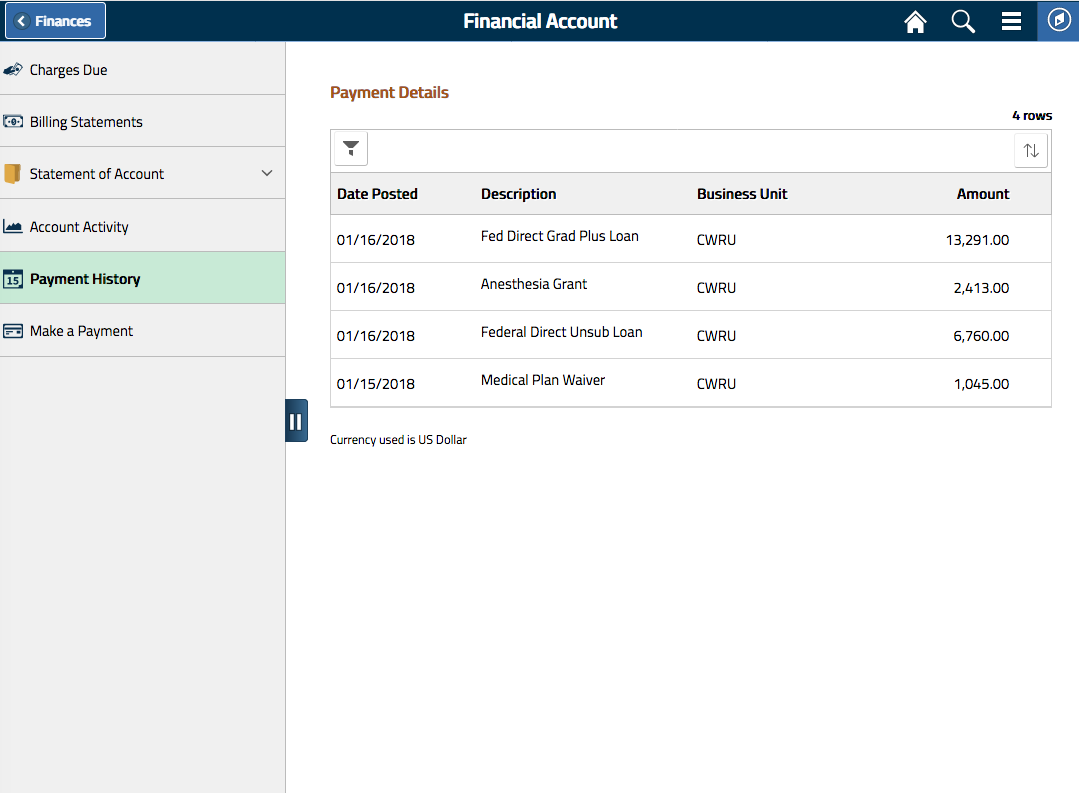Viewport: 1079px width, 793px height.
Task: Click the search magnifier icon
Action: 963,21
